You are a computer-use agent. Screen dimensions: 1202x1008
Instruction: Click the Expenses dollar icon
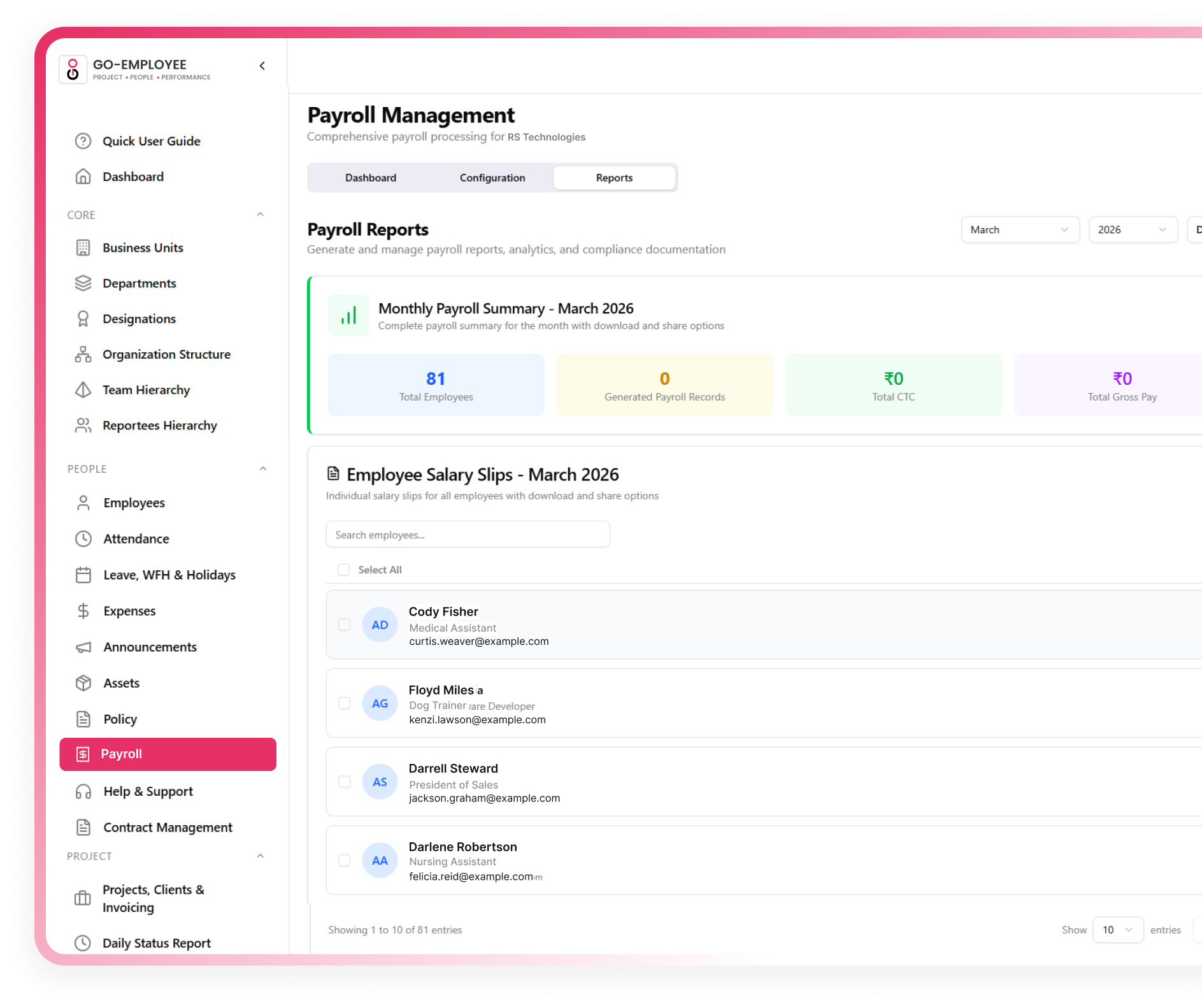[x=83, y=611]
